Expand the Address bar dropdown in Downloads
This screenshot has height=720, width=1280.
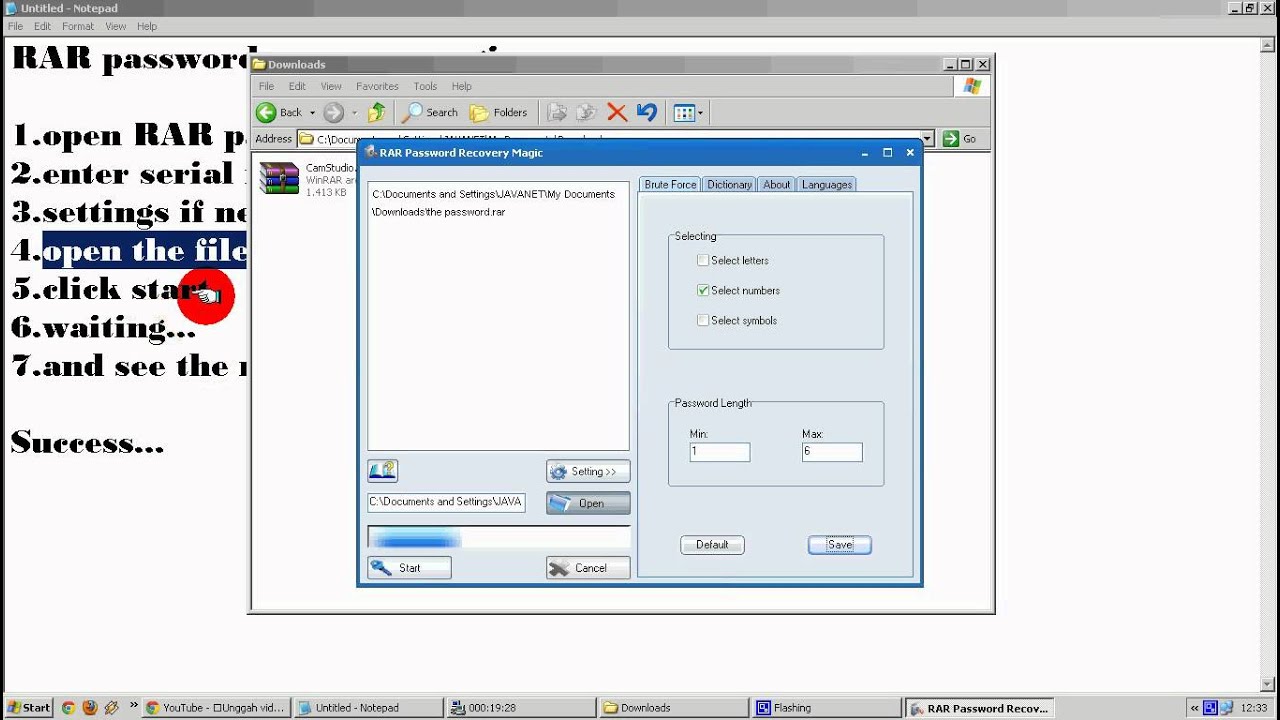pyautogui.click(x=928, y=139)
